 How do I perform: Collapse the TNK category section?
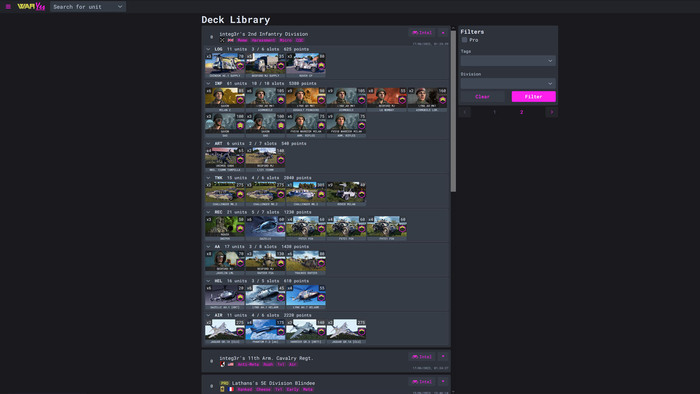point(208,178)
